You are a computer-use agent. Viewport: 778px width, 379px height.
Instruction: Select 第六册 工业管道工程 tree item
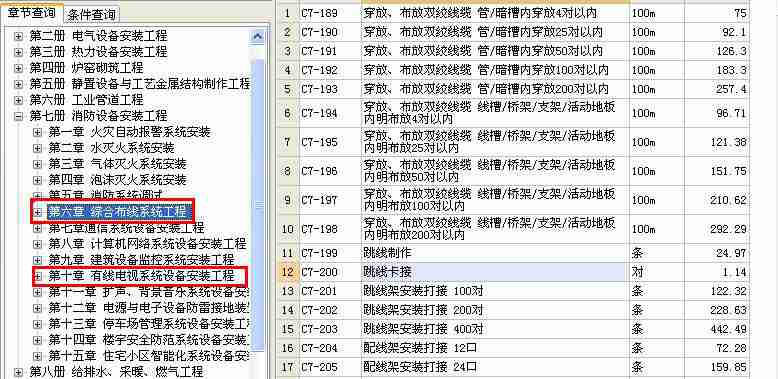(x=86, y=100)
